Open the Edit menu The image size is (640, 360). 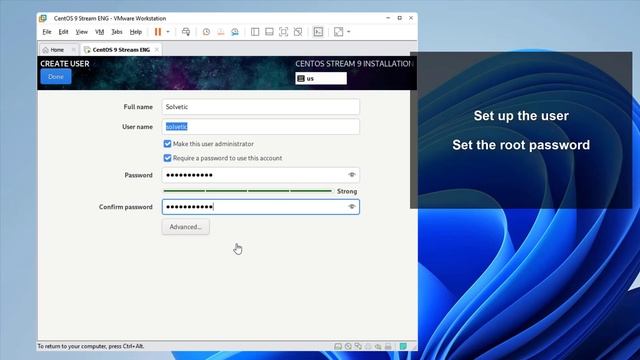pos(63,32)
